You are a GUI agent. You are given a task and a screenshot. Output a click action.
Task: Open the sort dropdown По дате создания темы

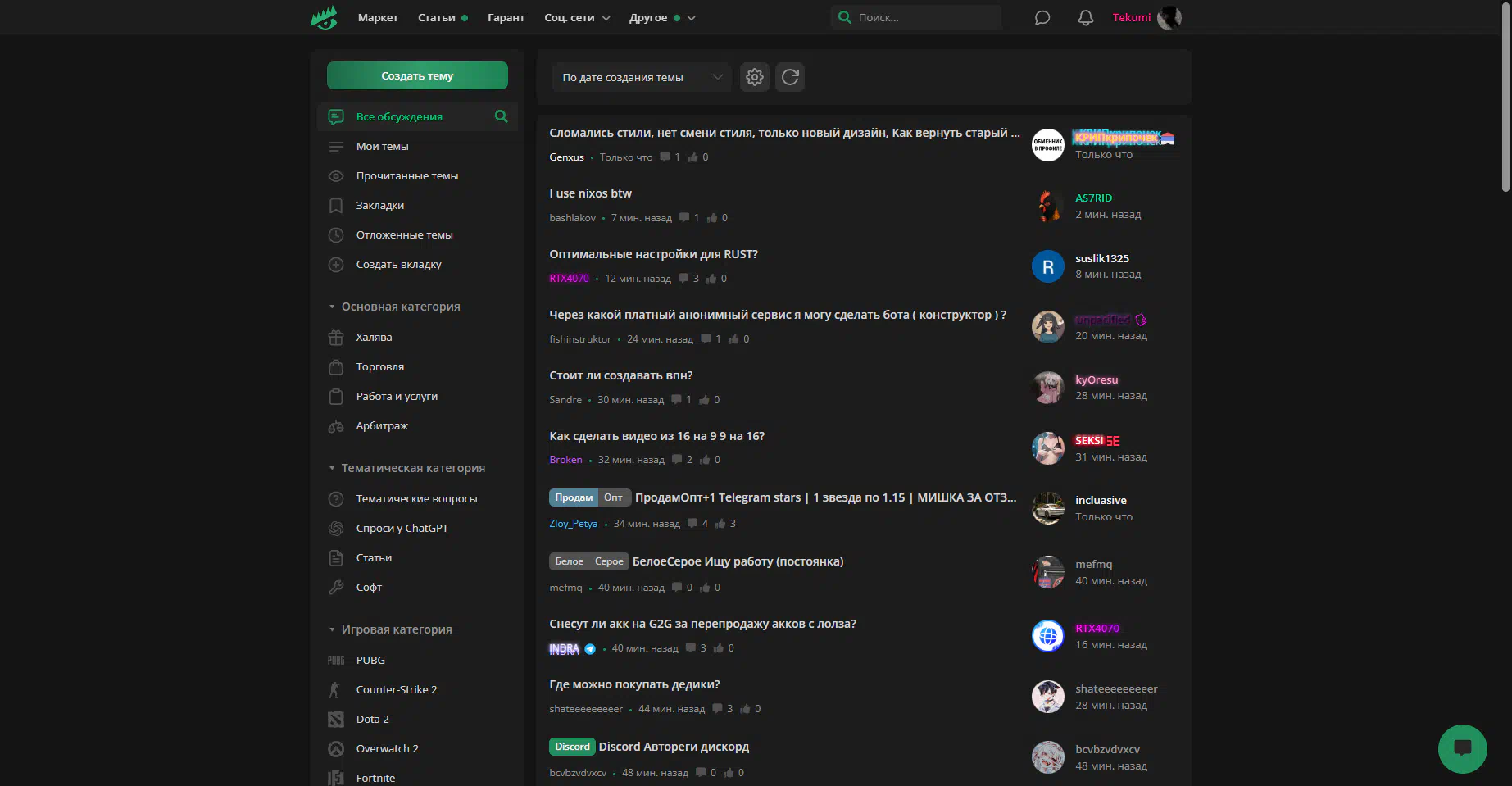641,77
